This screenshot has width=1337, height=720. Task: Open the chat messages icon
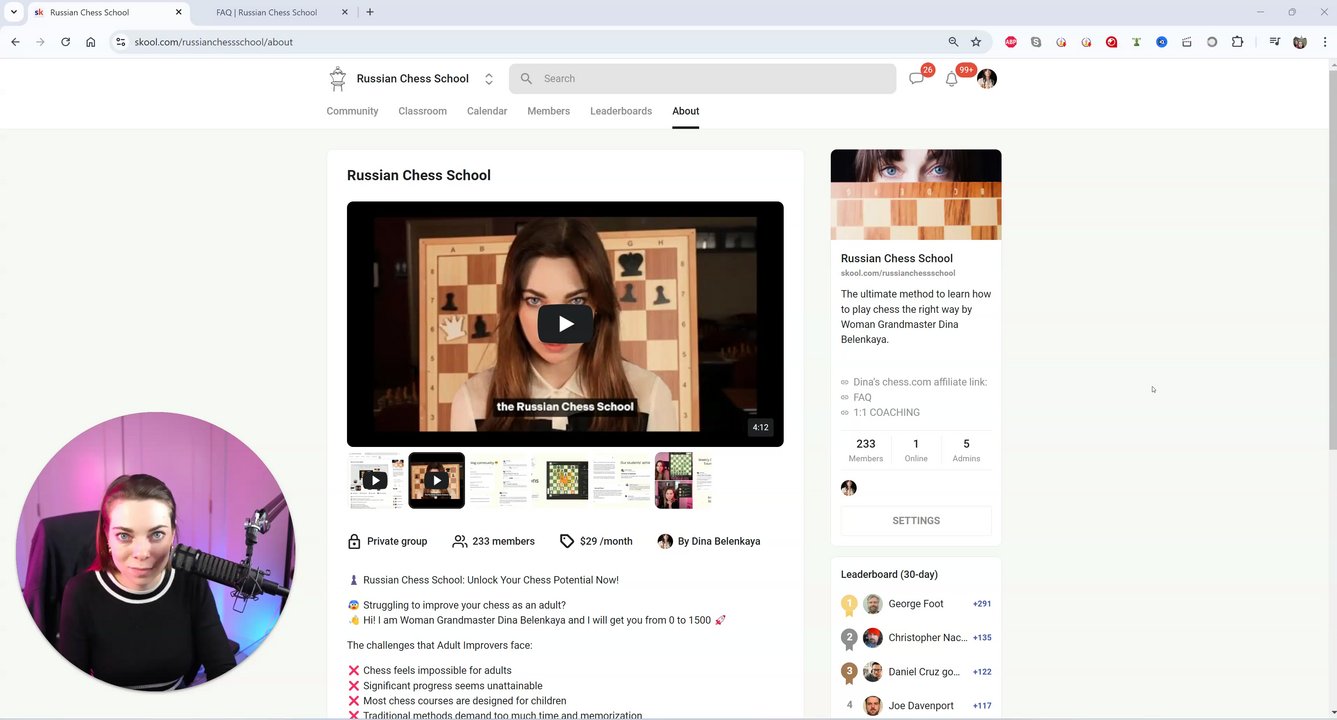pyautogui.click(x=916, y=79)
